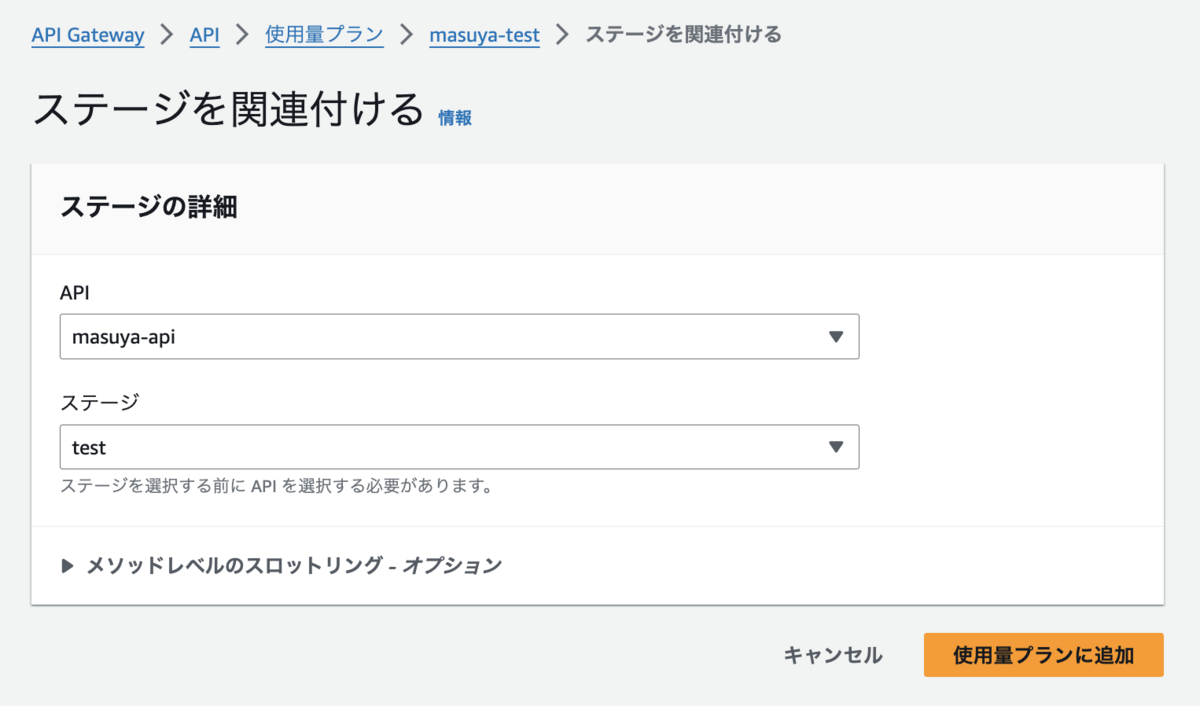This screenshot has height=706, width=1200.
Task: Click the API dropdown arrow icon
Action: coord(837,337)
